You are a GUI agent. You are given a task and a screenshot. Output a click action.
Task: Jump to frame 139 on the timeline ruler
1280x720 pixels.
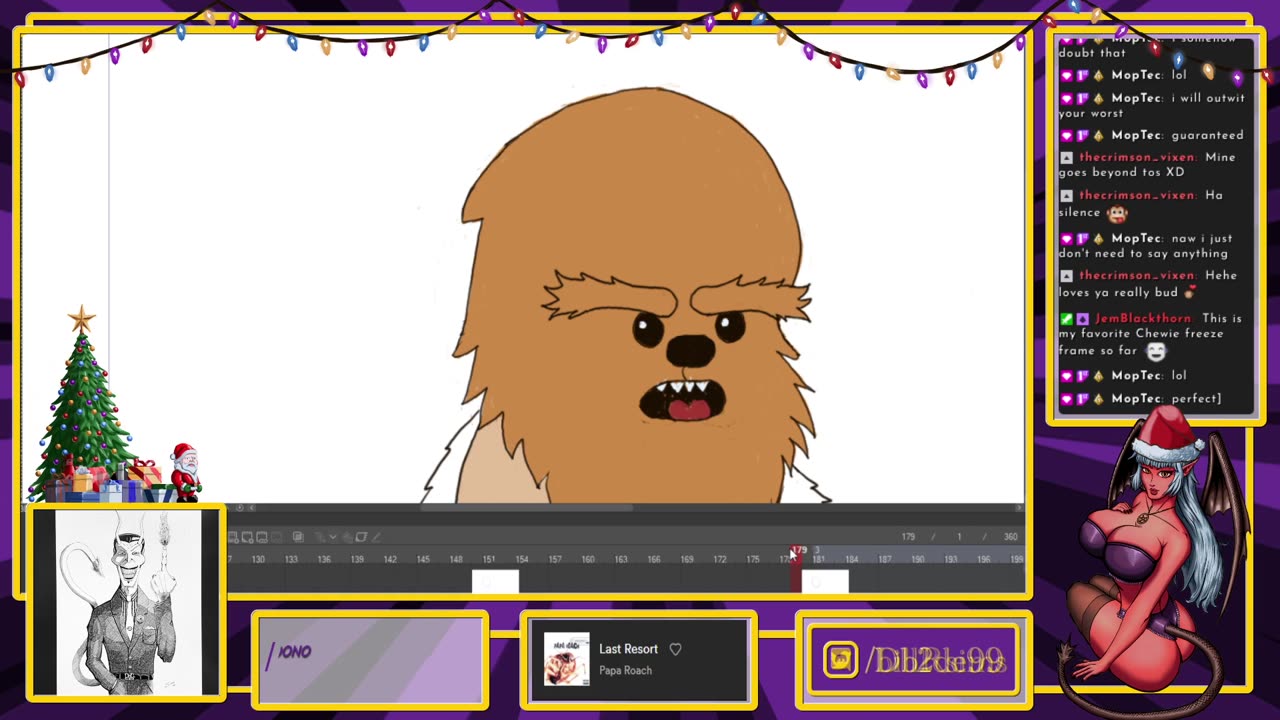tap(357, 559)
